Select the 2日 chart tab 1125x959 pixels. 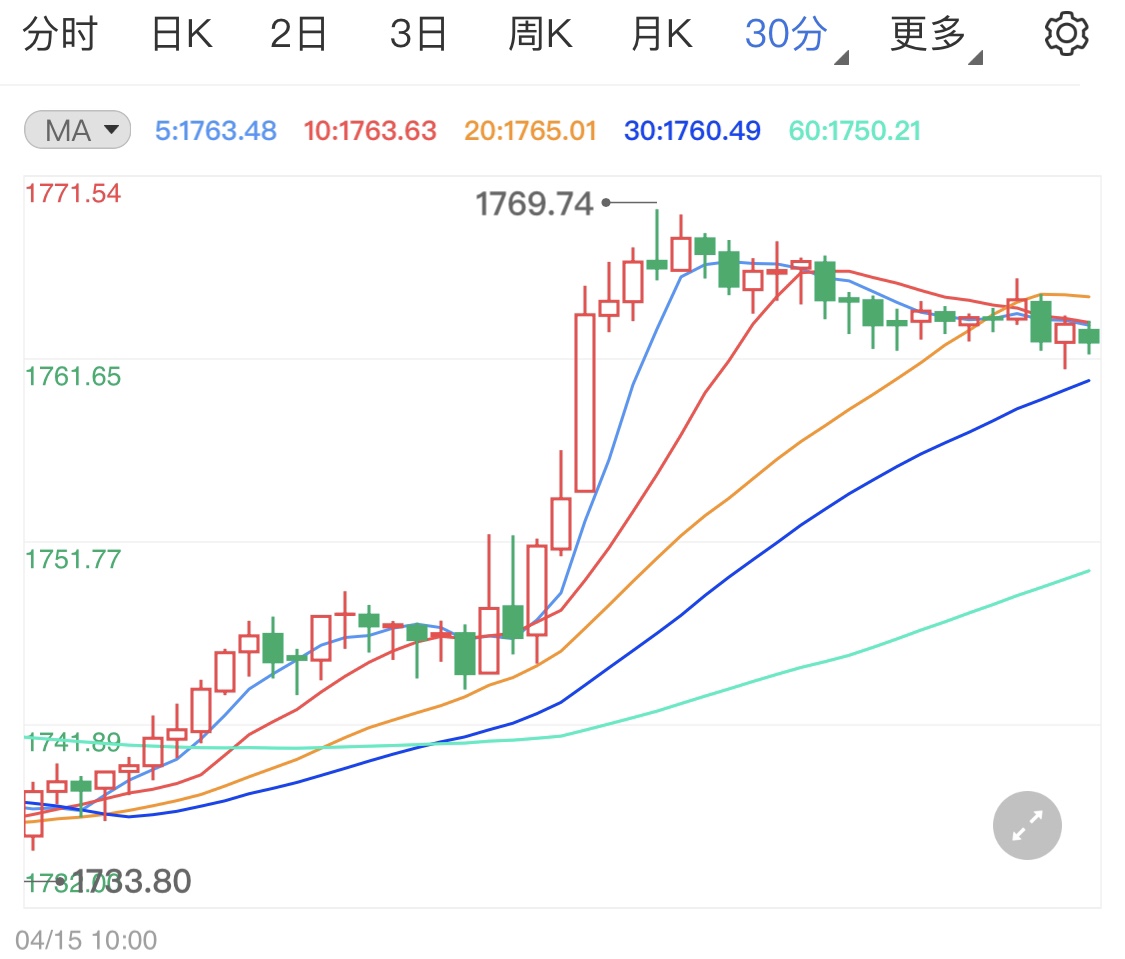click(298, 34)
